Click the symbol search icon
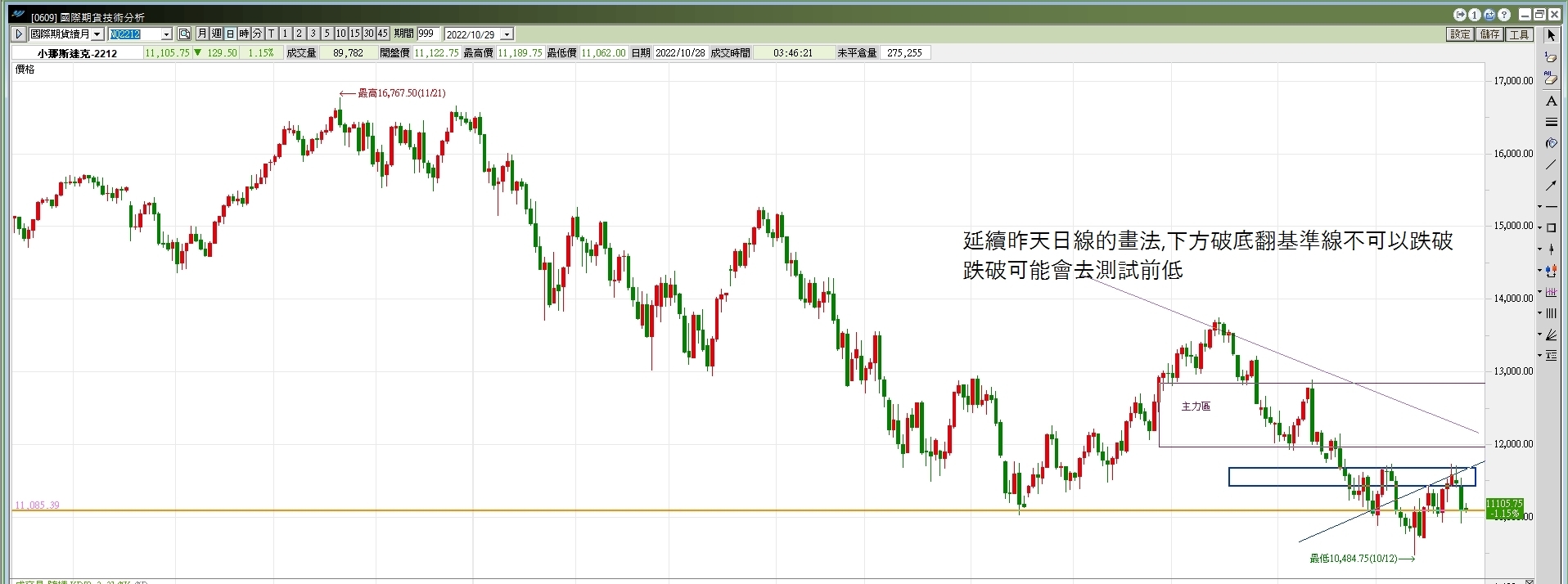 coord(184,34)
